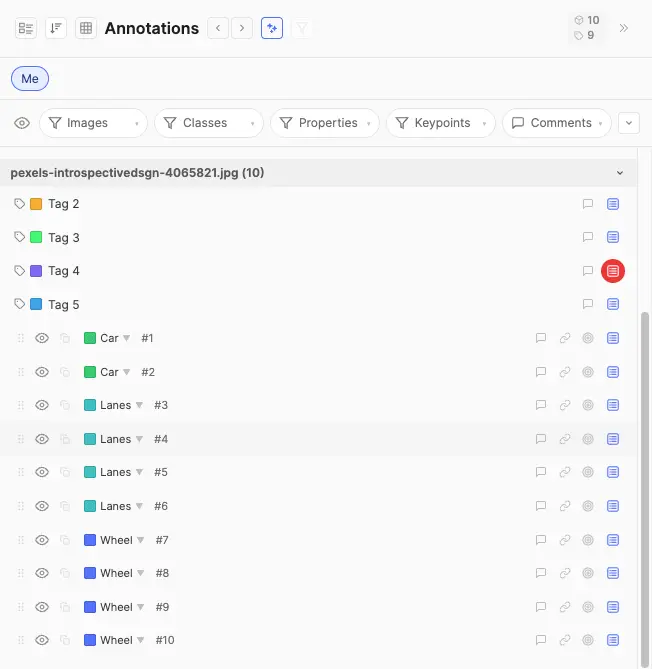Open the Images filter dropdown
The image size is (652, 669).
pyautogui.click(x=93, y=123)
